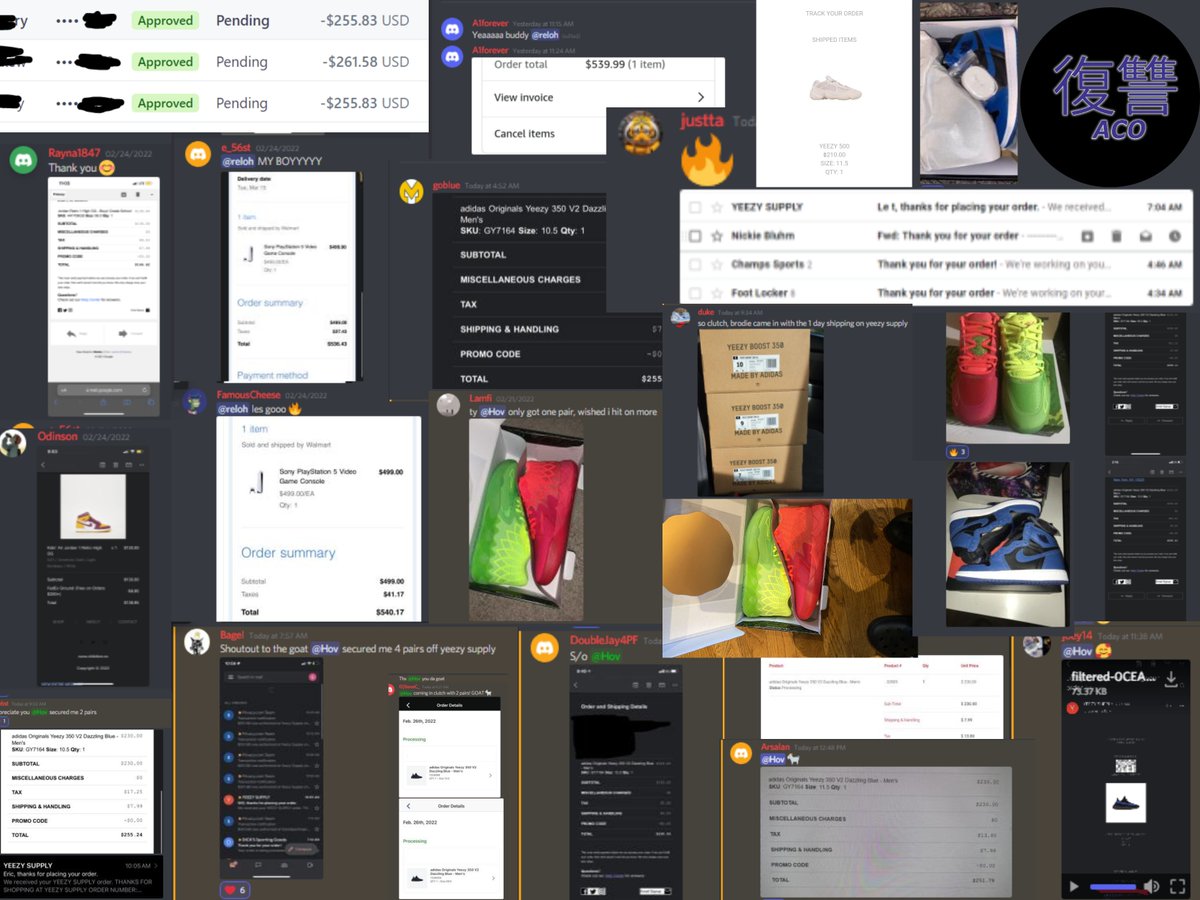This screenshot has width=1200, height=900.
Task: Select the Champs Sports email checkbox
Action: coord(695,265)
